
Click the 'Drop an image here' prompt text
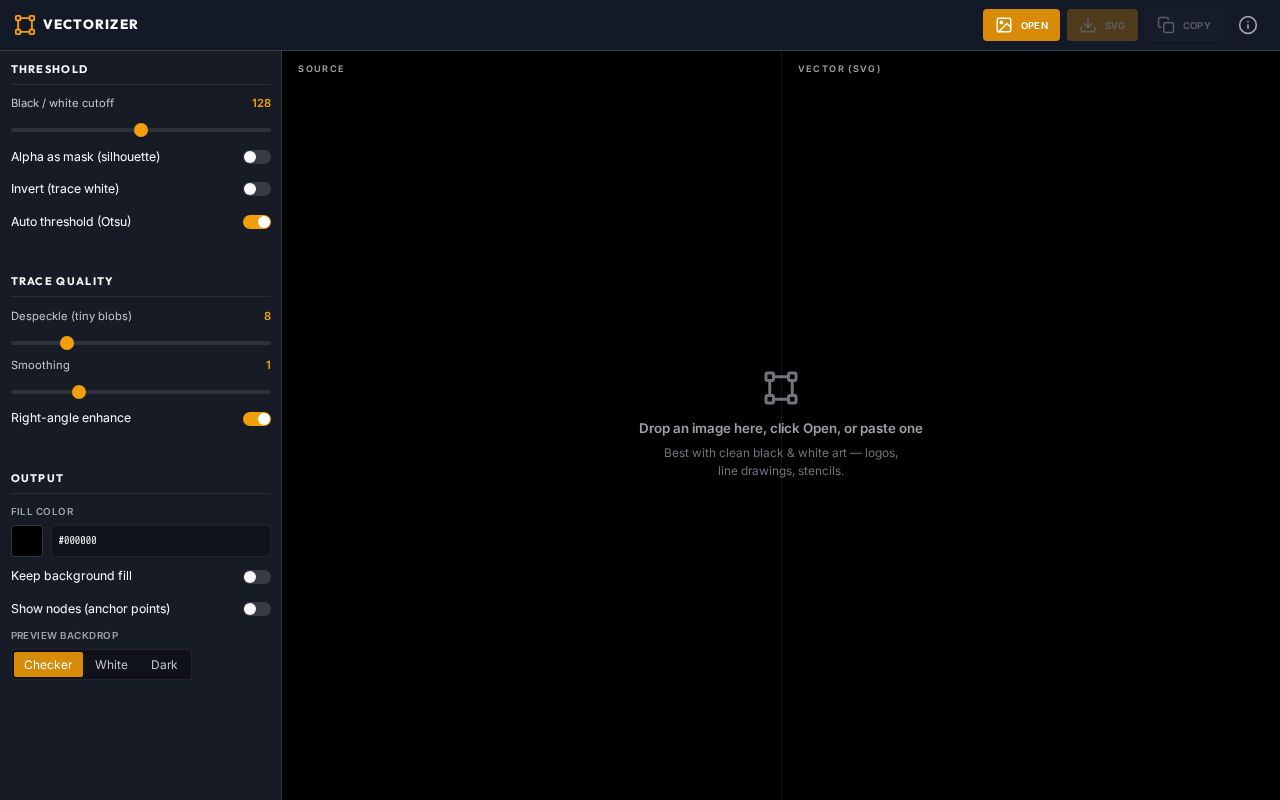[x=781, y=428]
